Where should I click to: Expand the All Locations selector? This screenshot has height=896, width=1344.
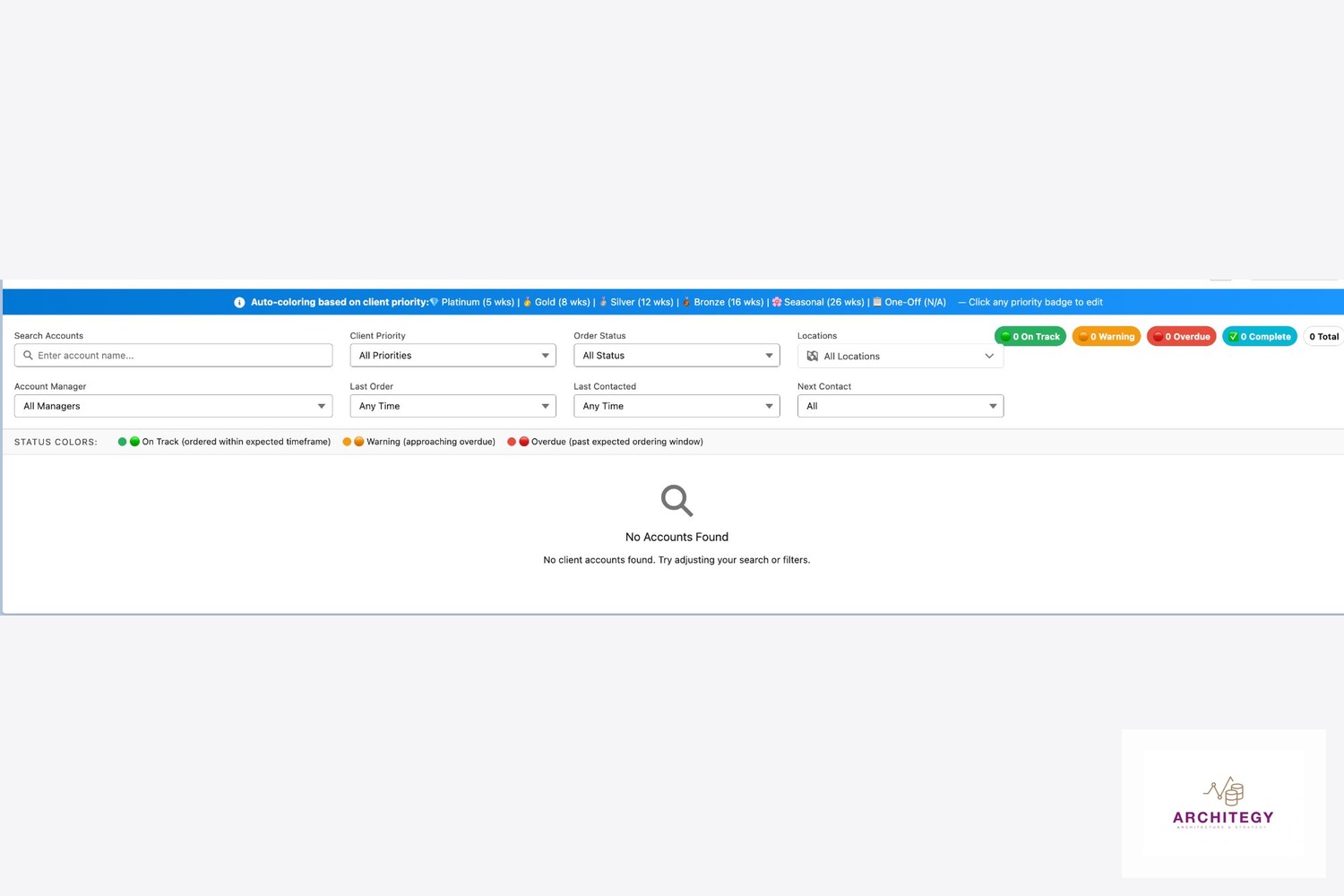[900, 357]
